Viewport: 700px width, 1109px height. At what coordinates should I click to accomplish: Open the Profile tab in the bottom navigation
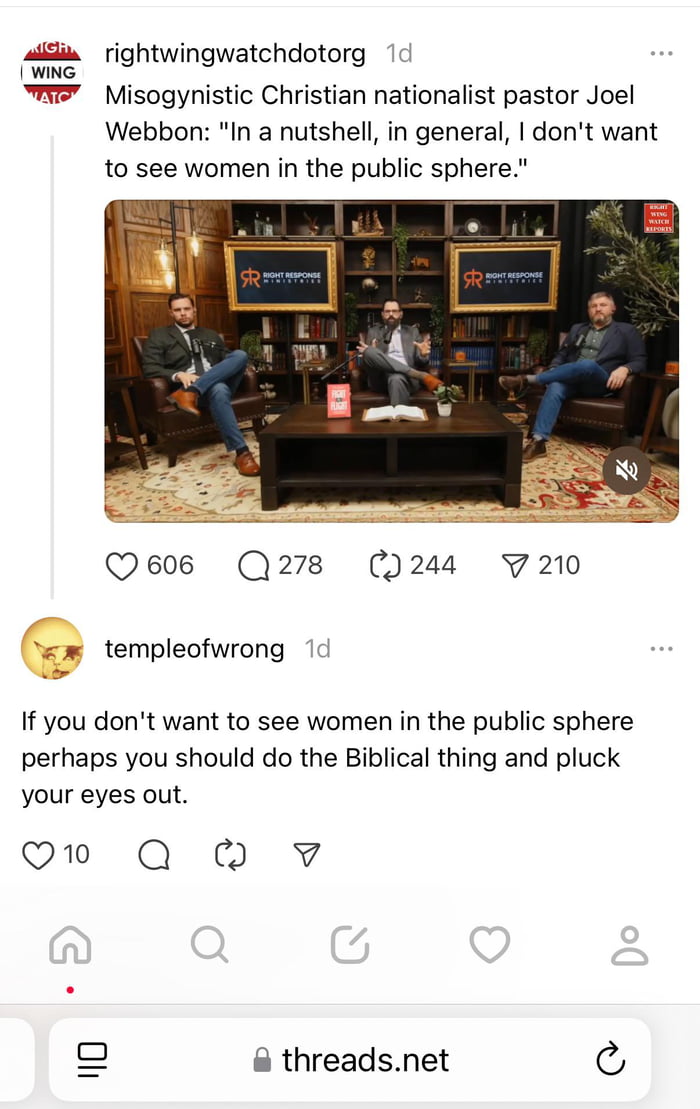tap(629, 945)
